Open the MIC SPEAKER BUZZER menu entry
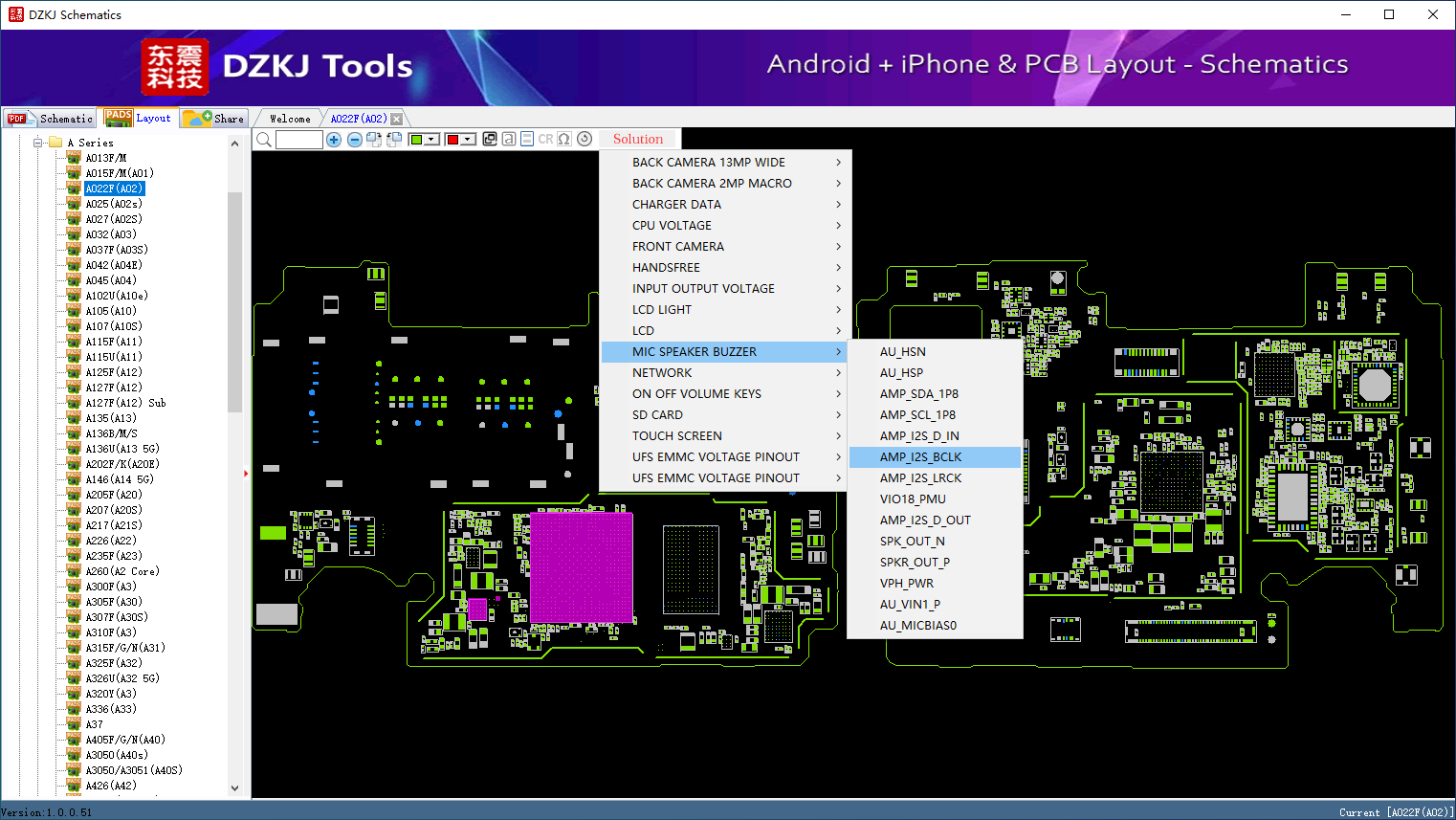 coord(724,352)
